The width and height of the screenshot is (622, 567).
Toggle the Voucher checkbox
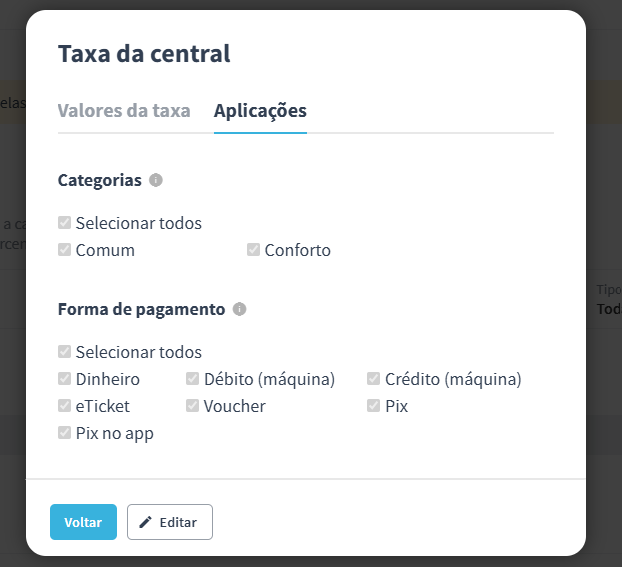pyautogui.click(x=192, y=406)
